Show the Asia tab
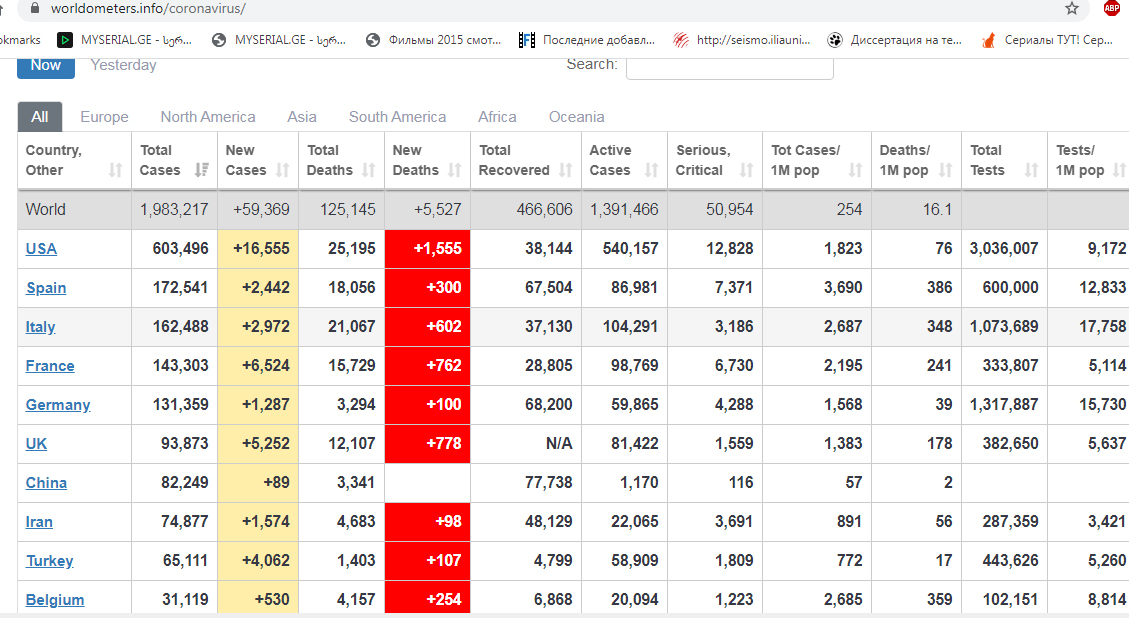This screenshot has width=1129, height=618. (302, 117)
